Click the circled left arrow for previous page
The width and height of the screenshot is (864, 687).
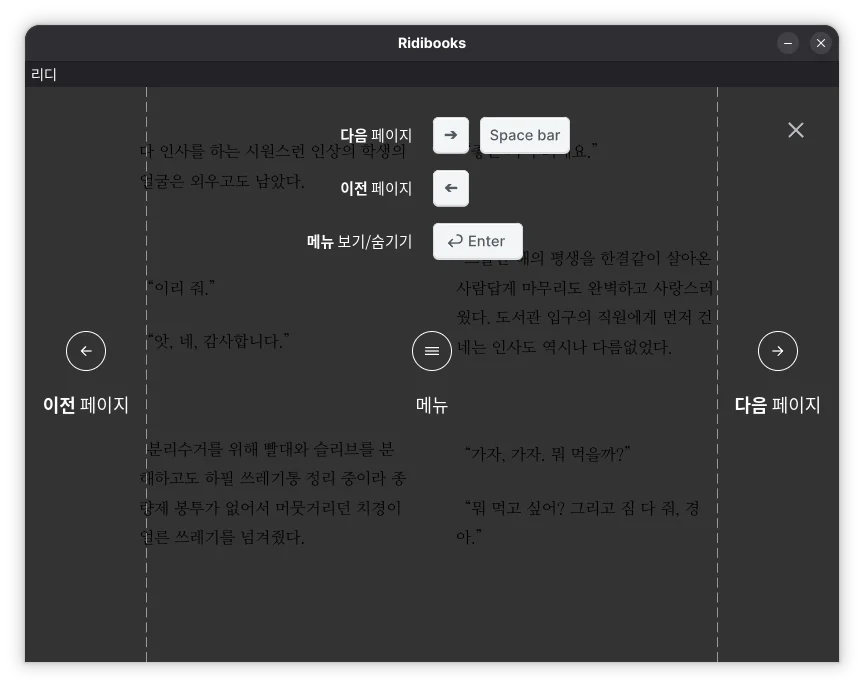pos(86,351)
